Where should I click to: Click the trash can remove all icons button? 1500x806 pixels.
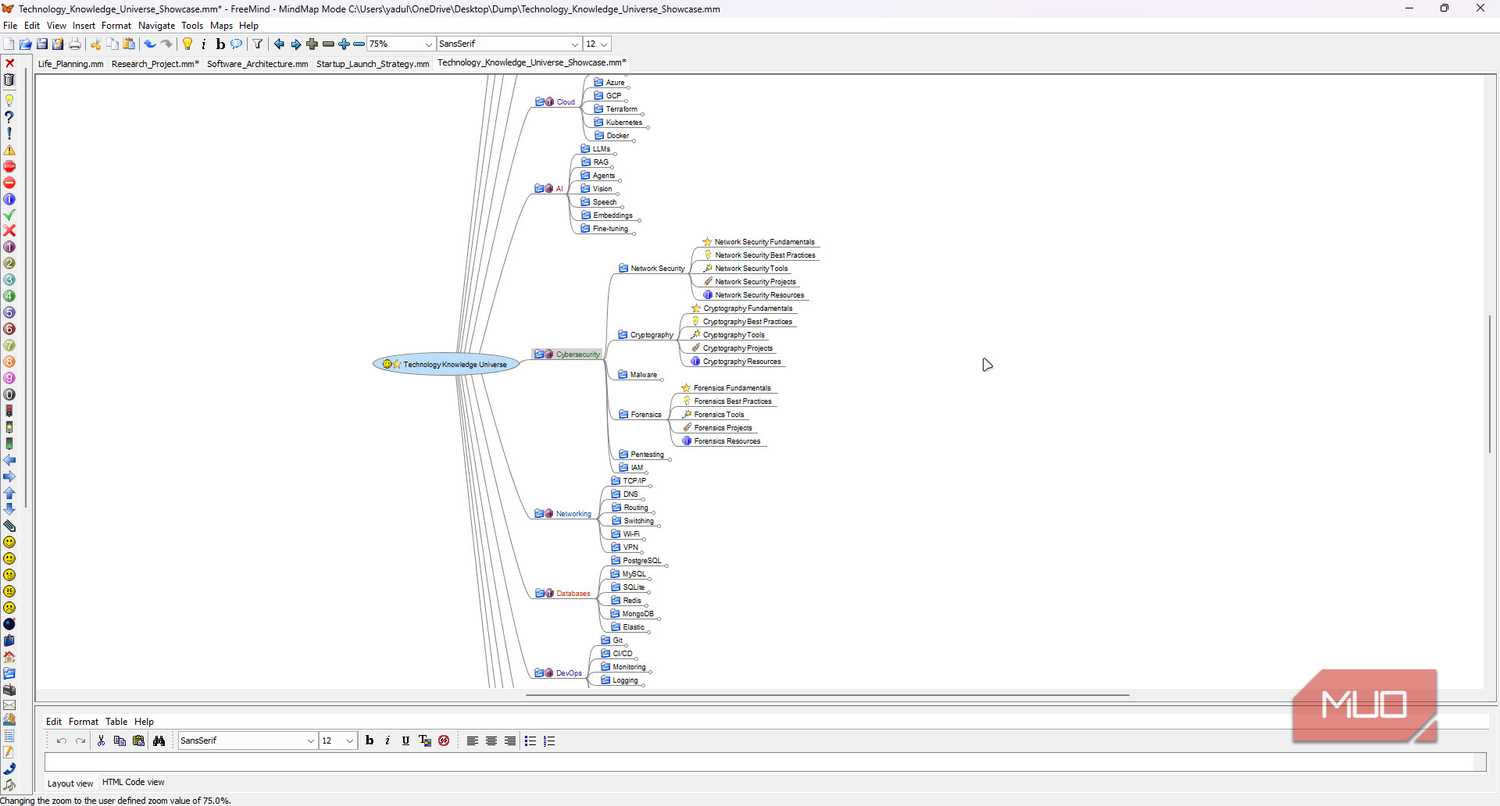[x=10, y=80]
